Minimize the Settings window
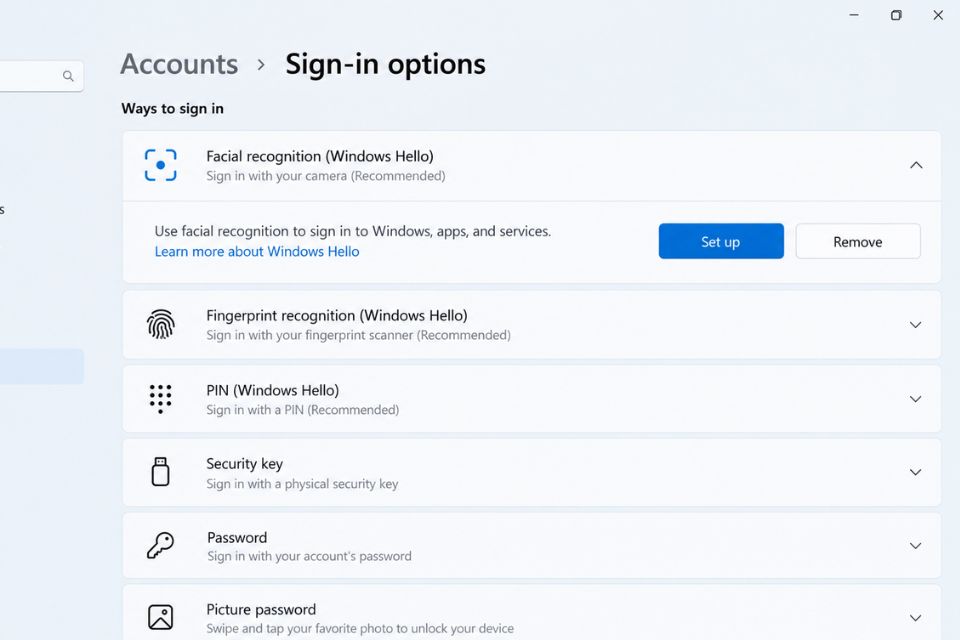Viewport: 960px width, 640px height. tap(854, 15)
